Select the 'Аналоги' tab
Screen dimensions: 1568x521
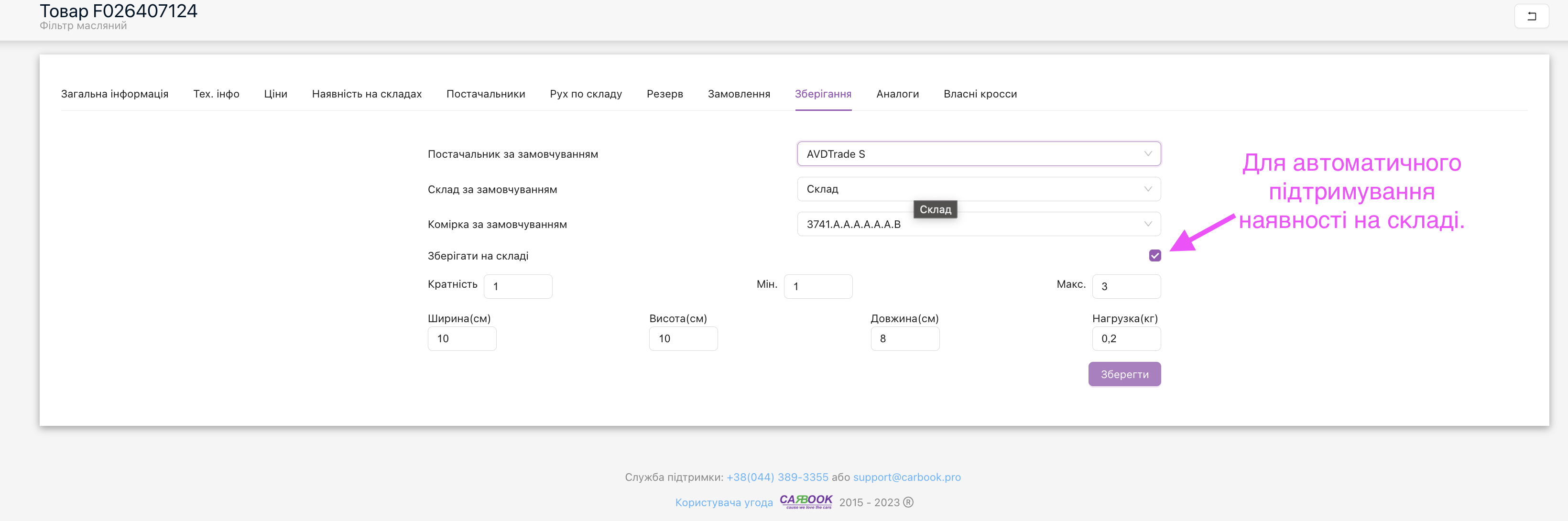pyautogui.click(x=897, y=94)
